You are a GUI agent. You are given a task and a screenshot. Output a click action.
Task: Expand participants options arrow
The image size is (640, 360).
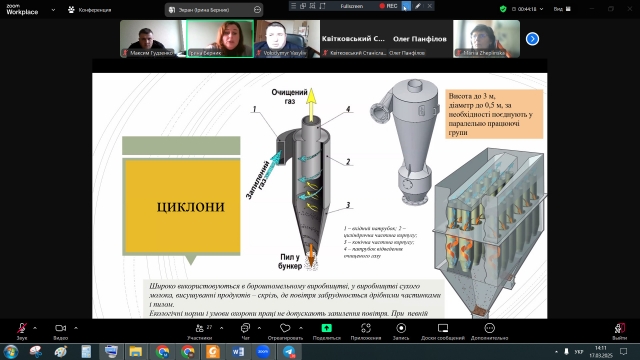click(x=222, y=328)
